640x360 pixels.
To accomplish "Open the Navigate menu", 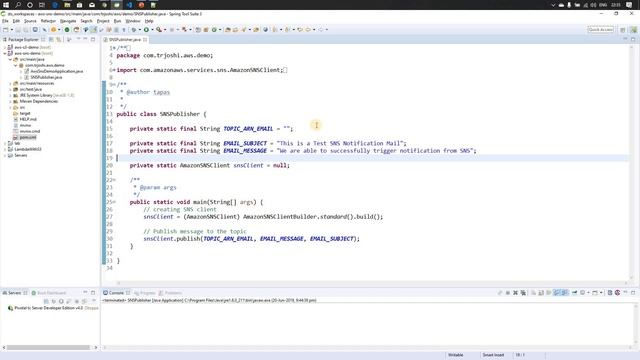I will pyautogui.click(x=68, y=21).
